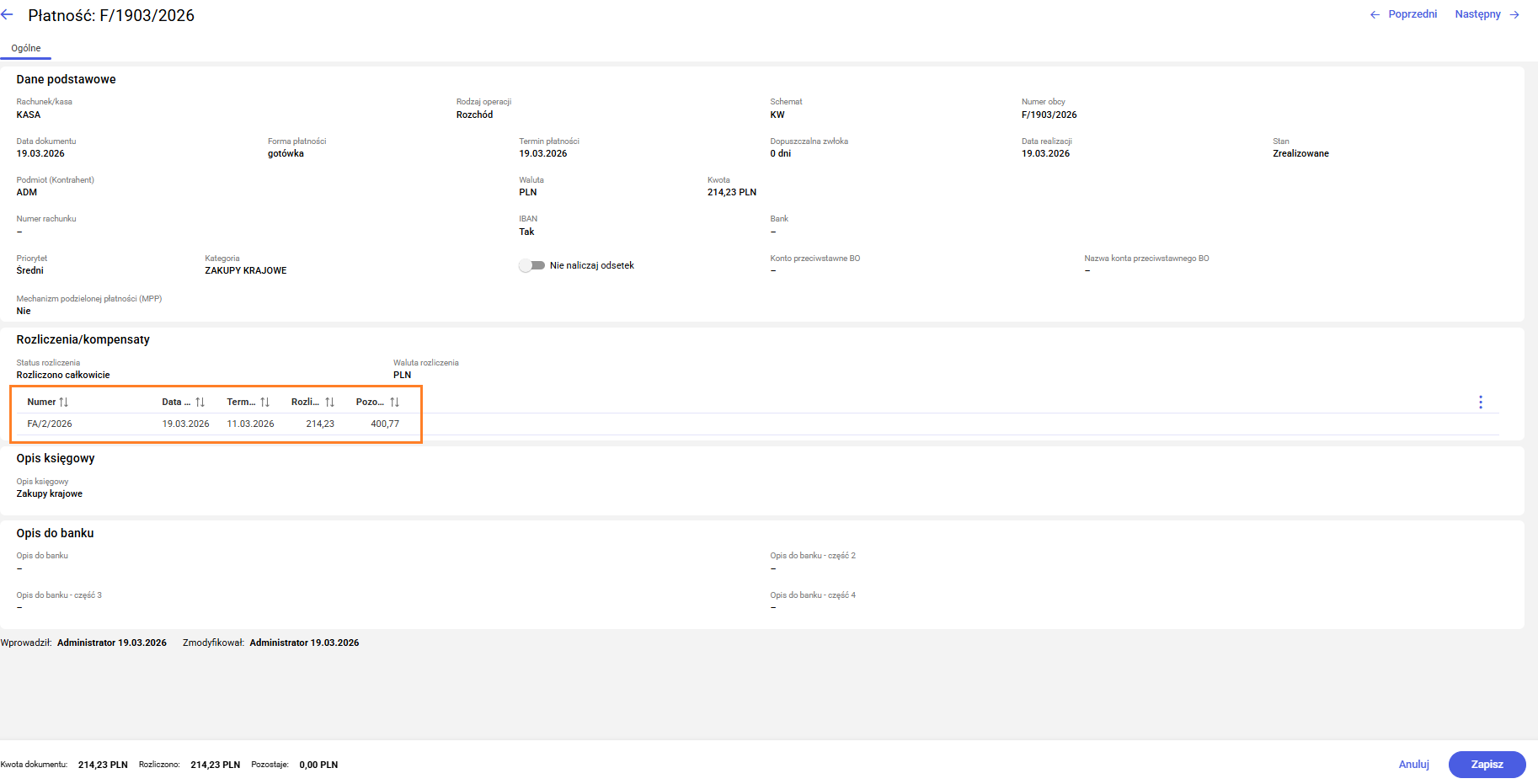Click the Rozliczenia/kompensaty section heading
The width and height of the screenshot is (1538, 784).
click(83, 339)
